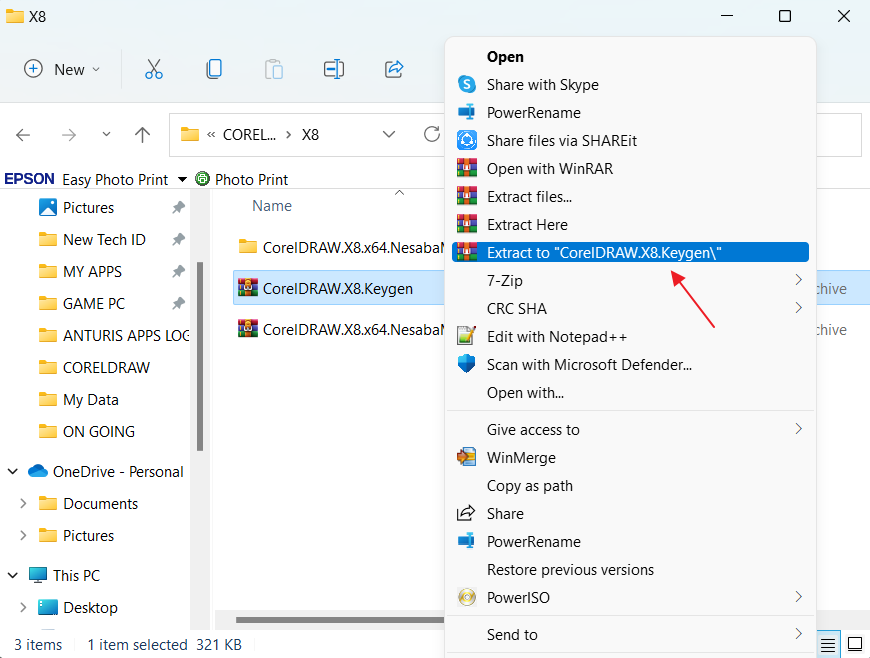This screenshot has height=658, width=870.
Task: Expand the OneDrive Pictures folder
Action: pyautogui.click(x=23, y=535)
